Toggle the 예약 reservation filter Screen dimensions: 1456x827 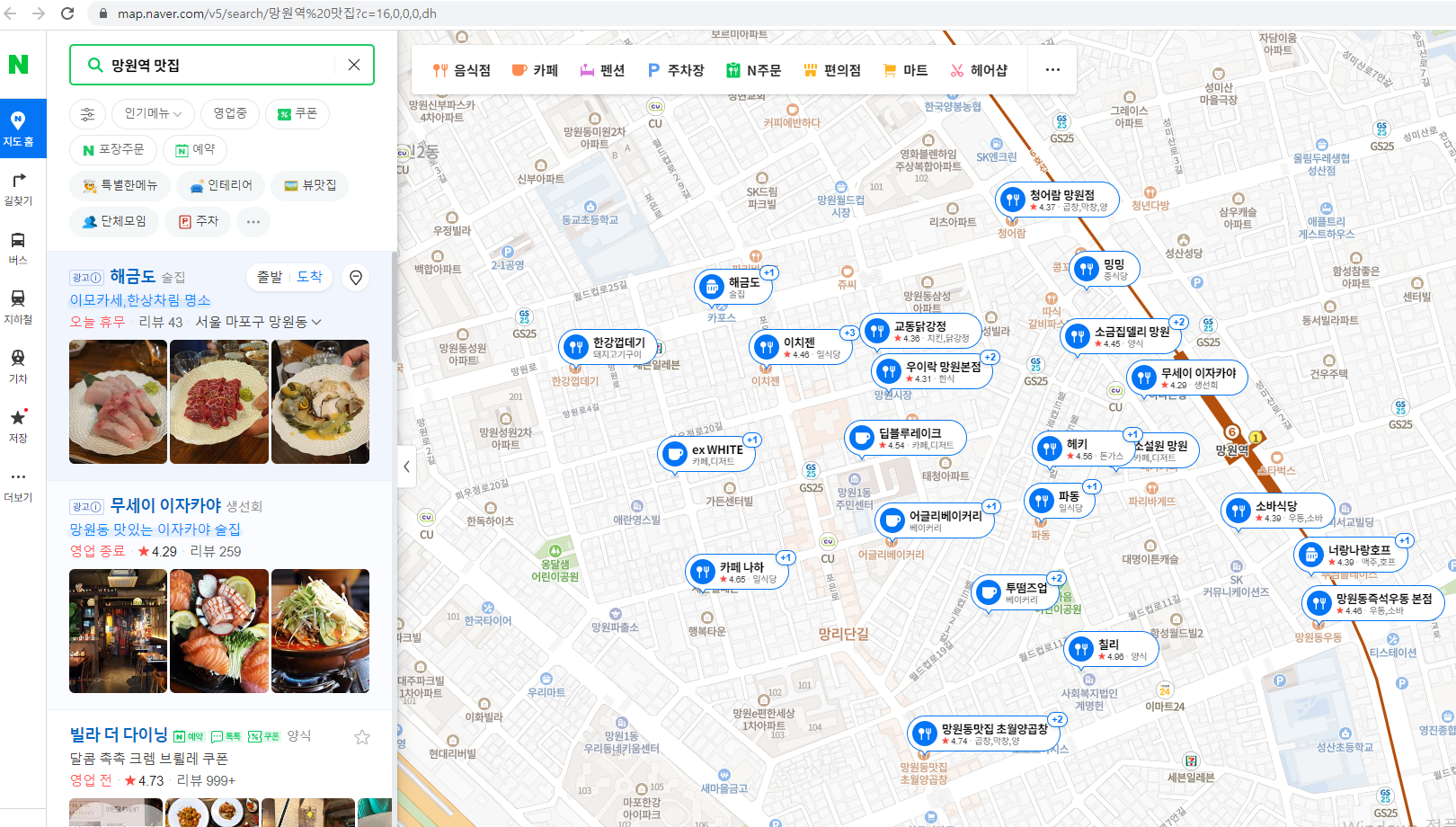pos(195,150)
